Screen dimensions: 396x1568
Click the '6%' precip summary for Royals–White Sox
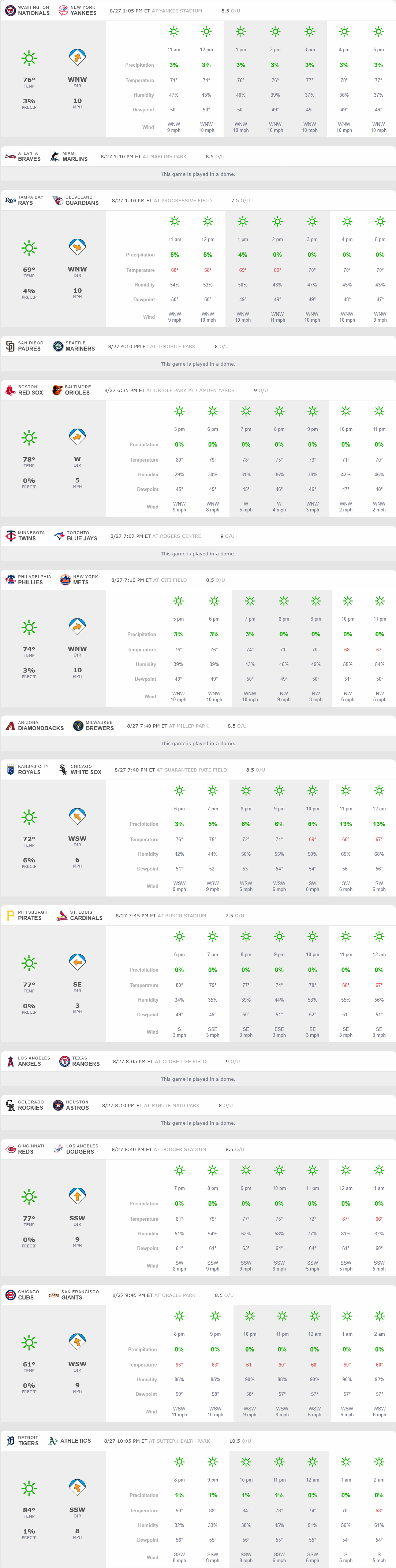click(x=29, y=860)
